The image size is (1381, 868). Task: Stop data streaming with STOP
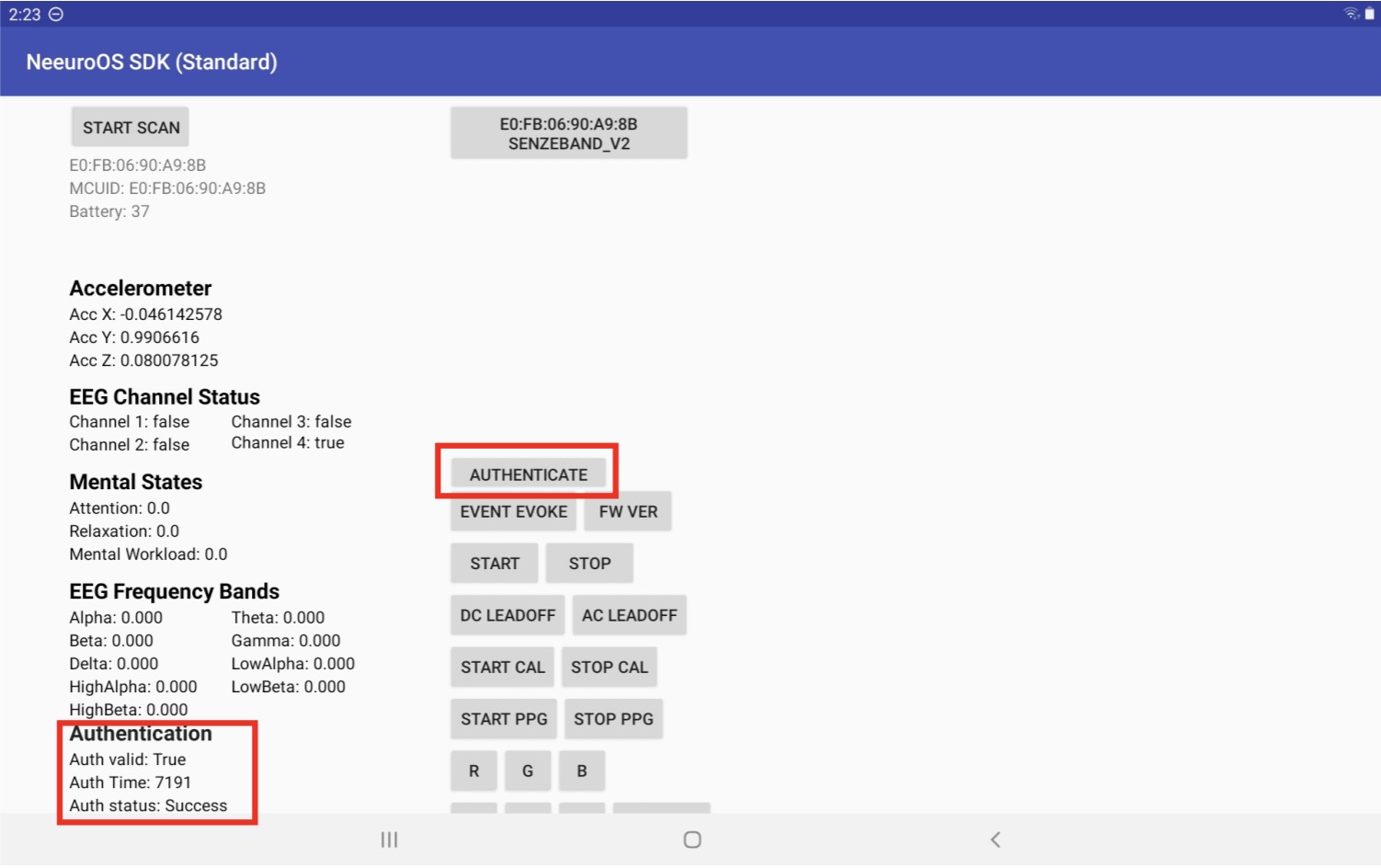(x=589, y=563)
